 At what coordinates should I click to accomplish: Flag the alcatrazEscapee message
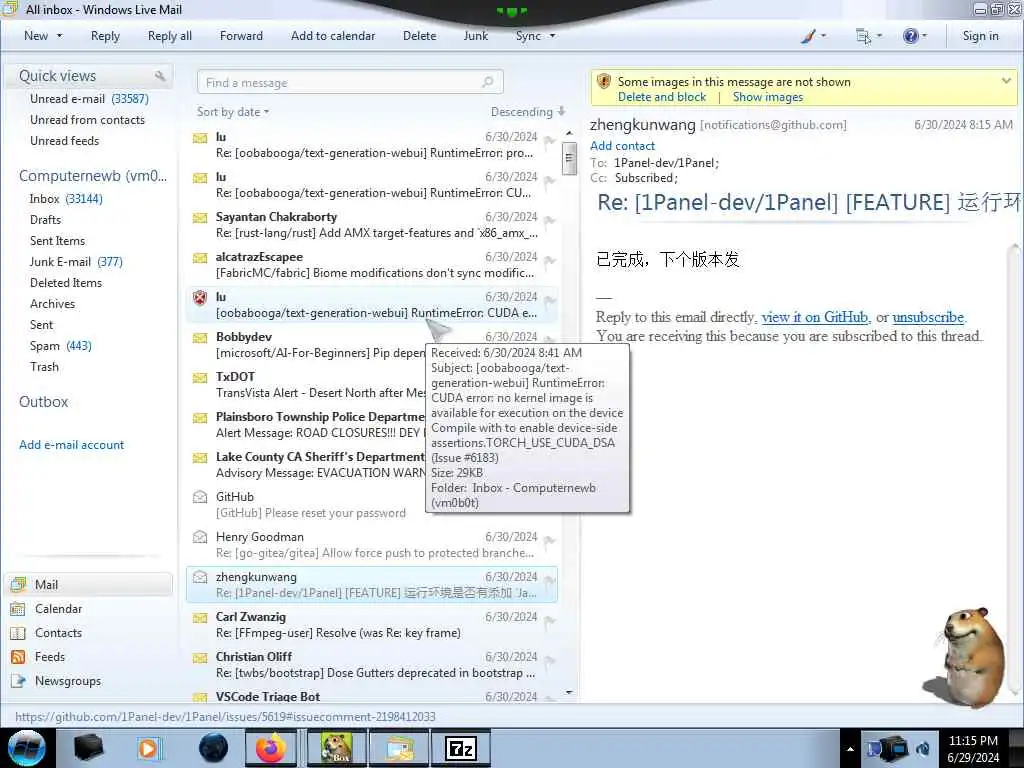pos(549,261)
